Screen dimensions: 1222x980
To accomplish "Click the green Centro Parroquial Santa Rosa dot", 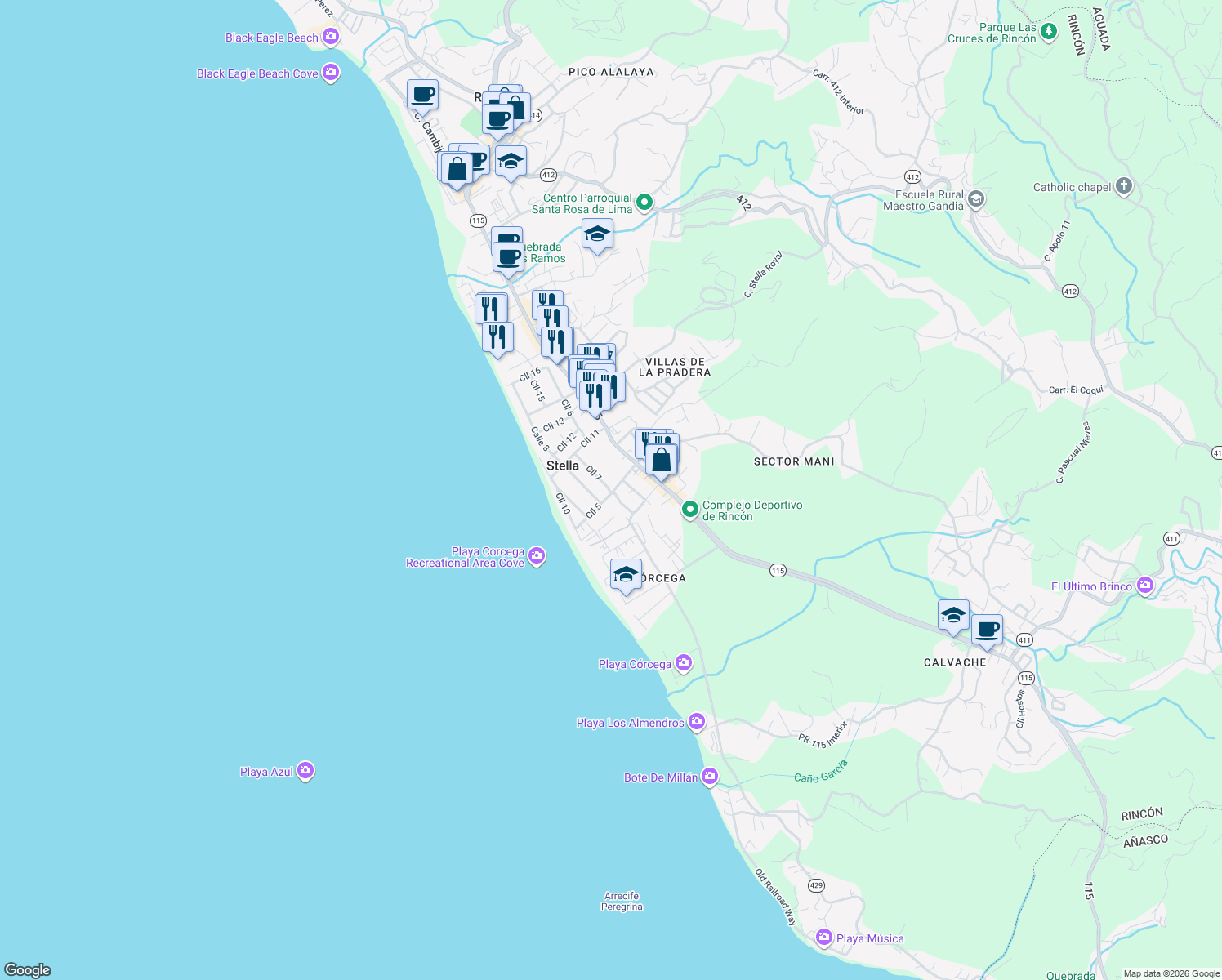I will (643, 200).
